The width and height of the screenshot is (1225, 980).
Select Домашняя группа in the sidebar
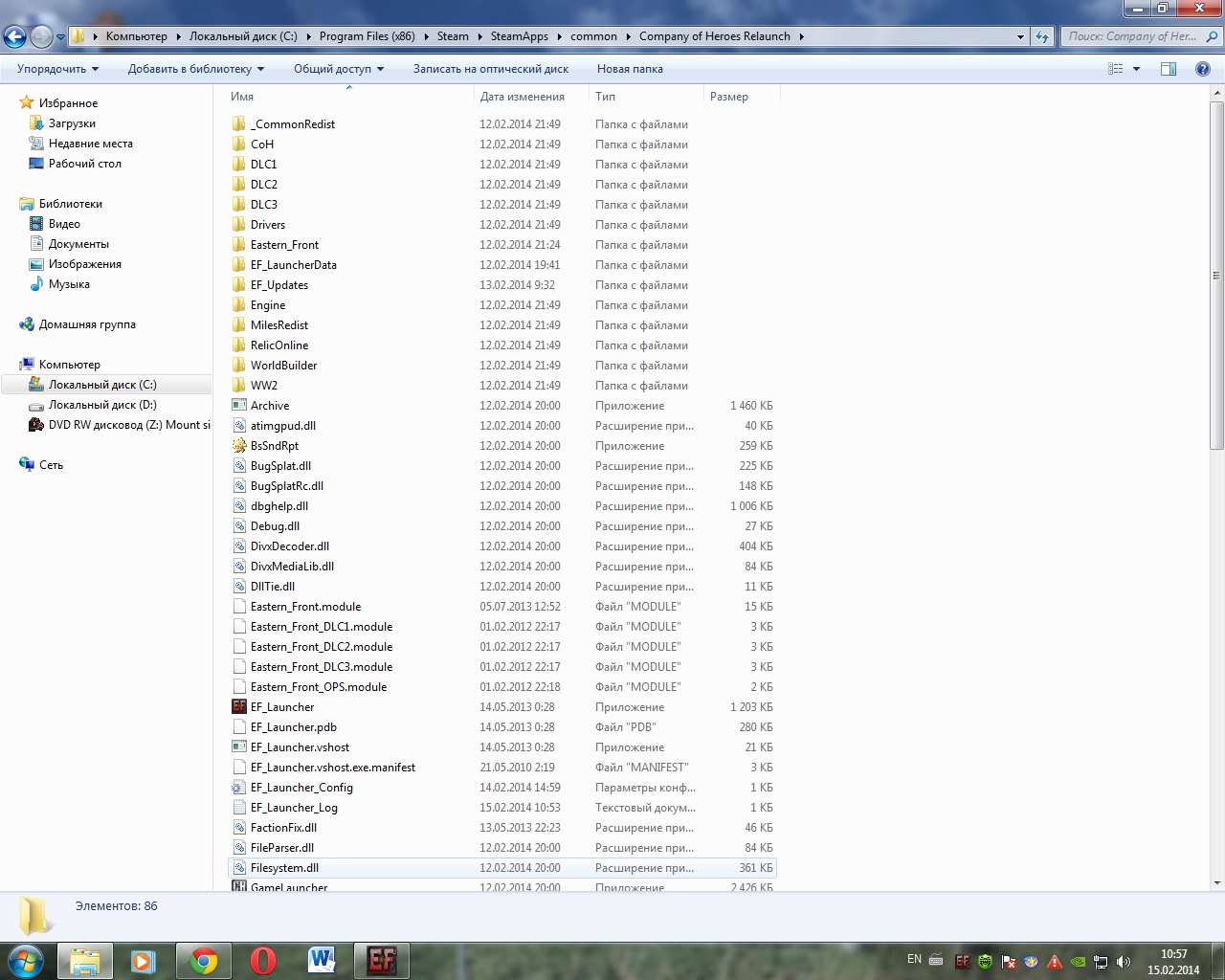click(x=87, y=324)
